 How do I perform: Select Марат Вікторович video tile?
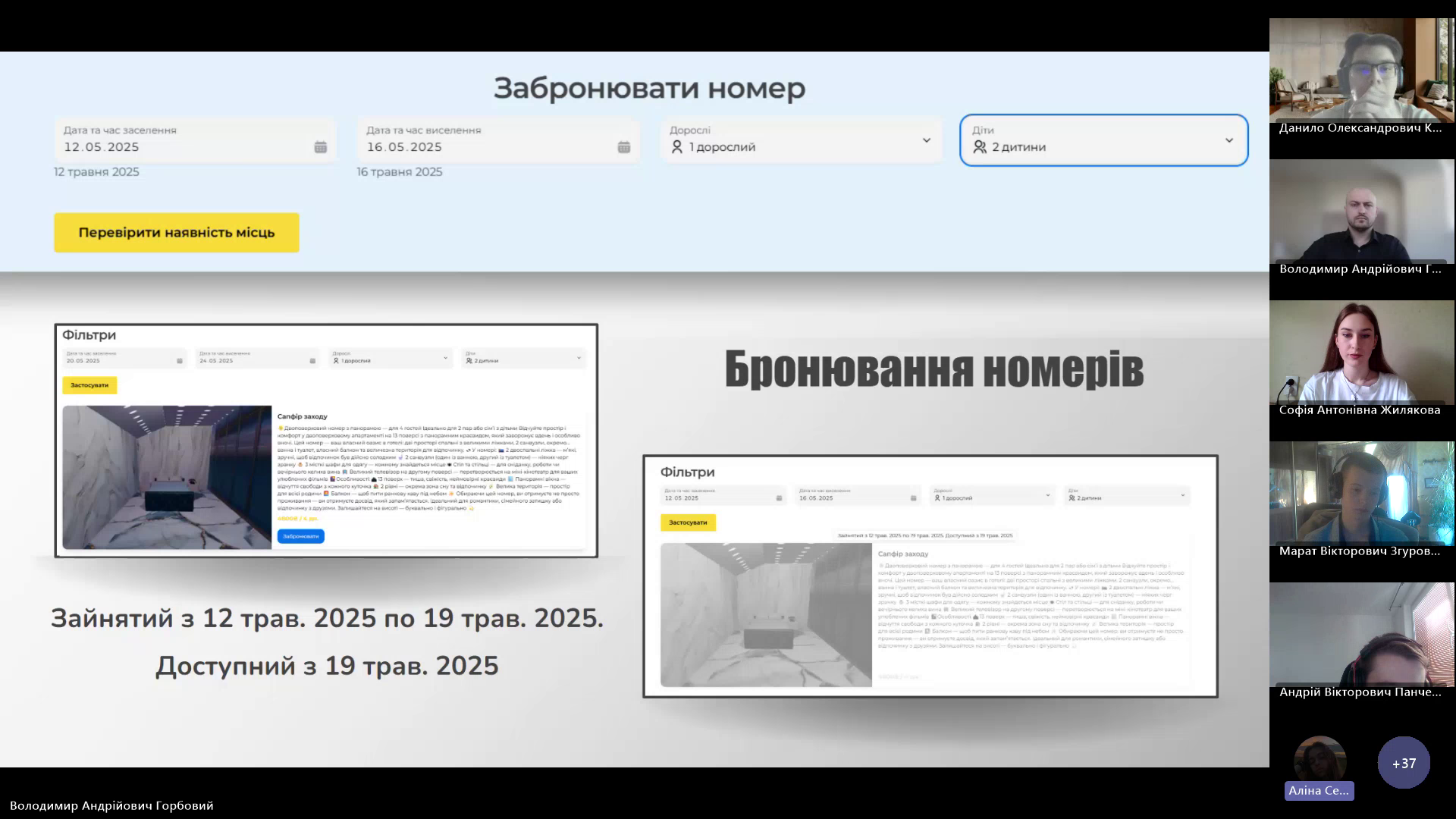point(1361,493)
